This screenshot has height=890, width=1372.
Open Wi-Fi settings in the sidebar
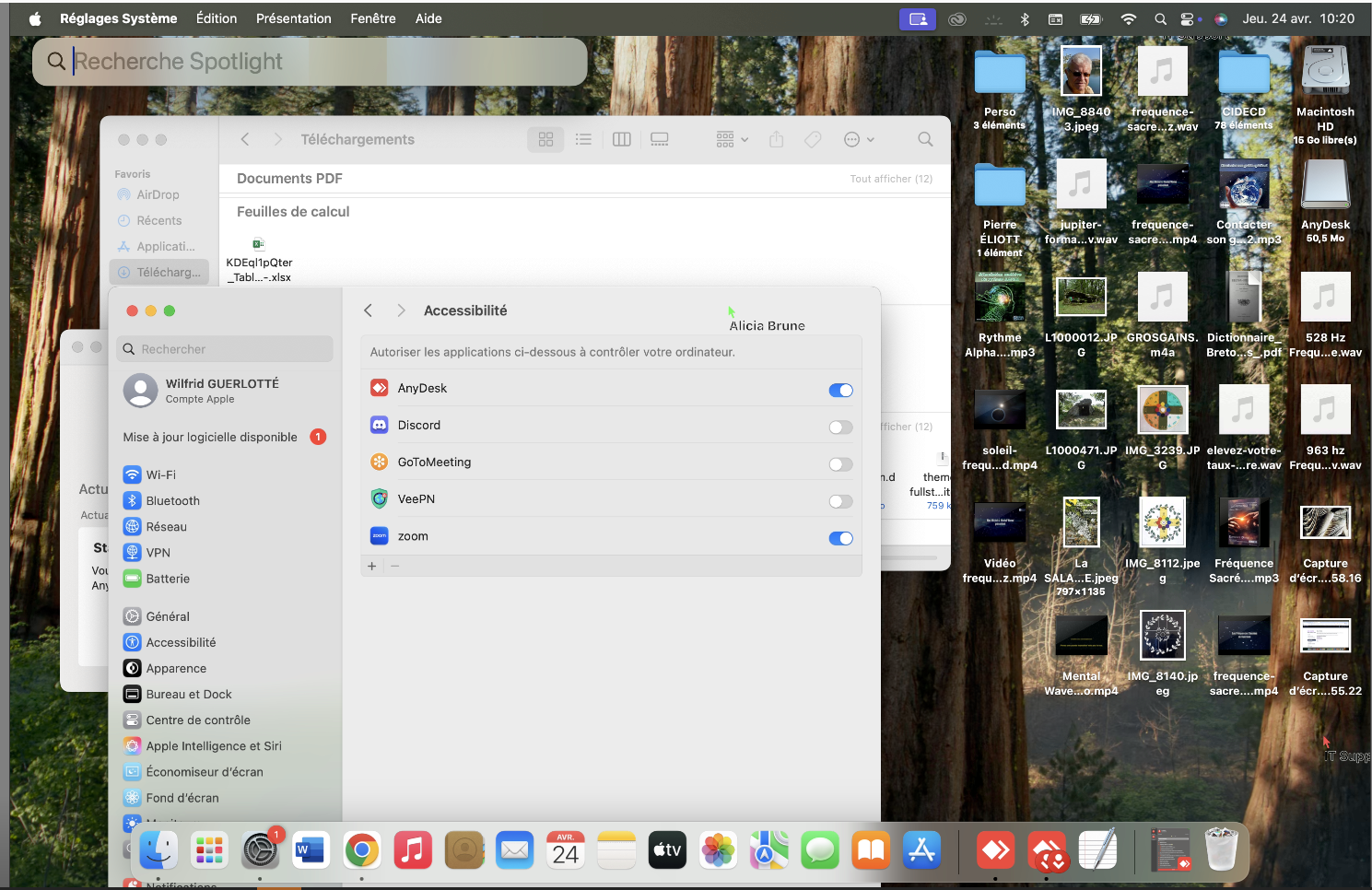click(160, 474)
